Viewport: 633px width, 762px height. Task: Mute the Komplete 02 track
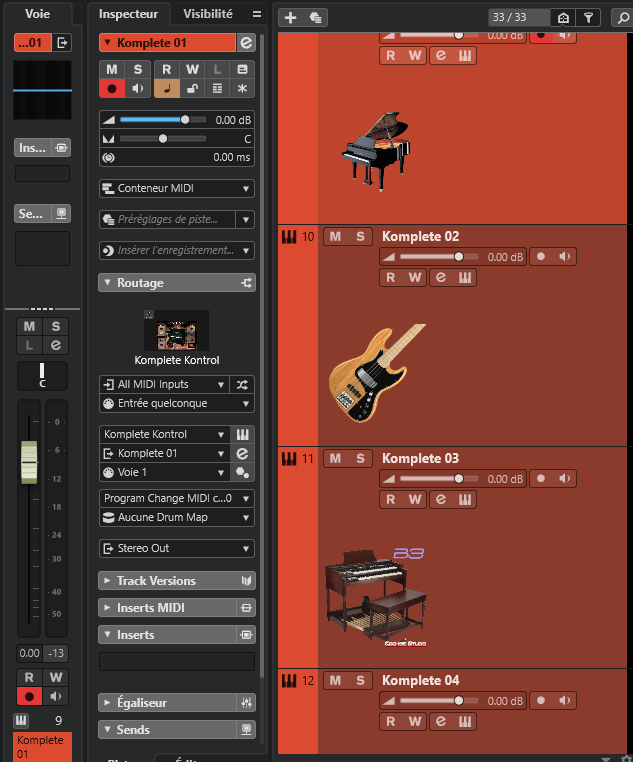pyautogui.click(x=335, y=237)
